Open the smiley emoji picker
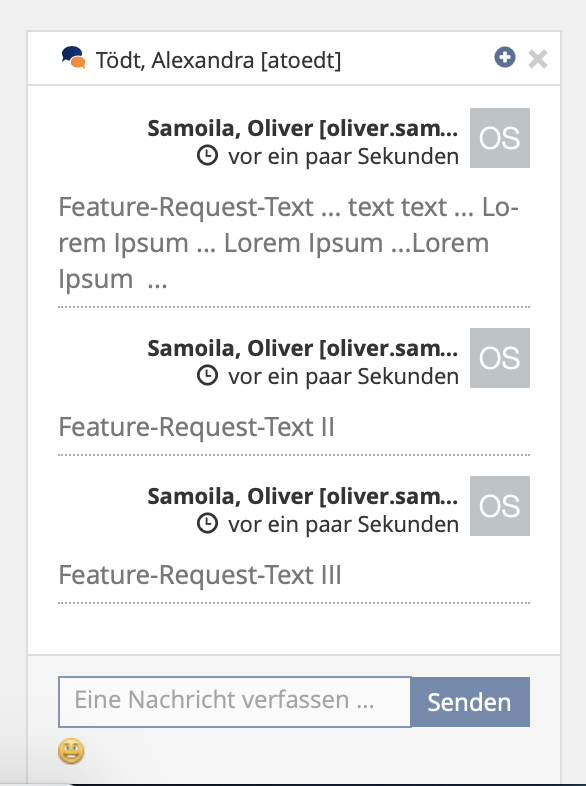This screenshot has height=786, width=586. 71,751
